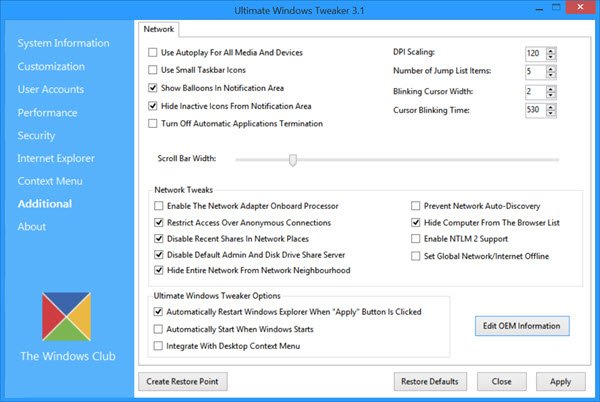600x402 pixels.
Task: Uncheck Hide Entire Network From Network Neighbourhood
Action: 159,270
